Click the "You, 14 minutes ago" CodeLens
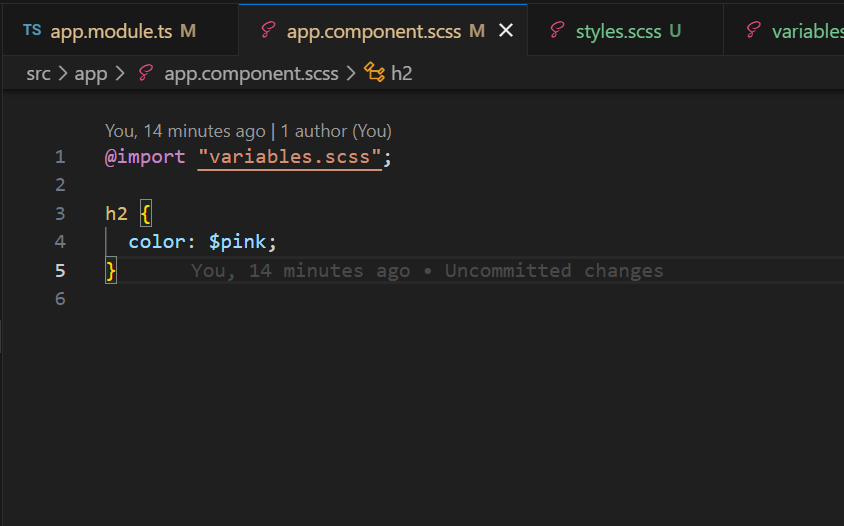This screenshot has height=526, width=844. click(184, 131)
